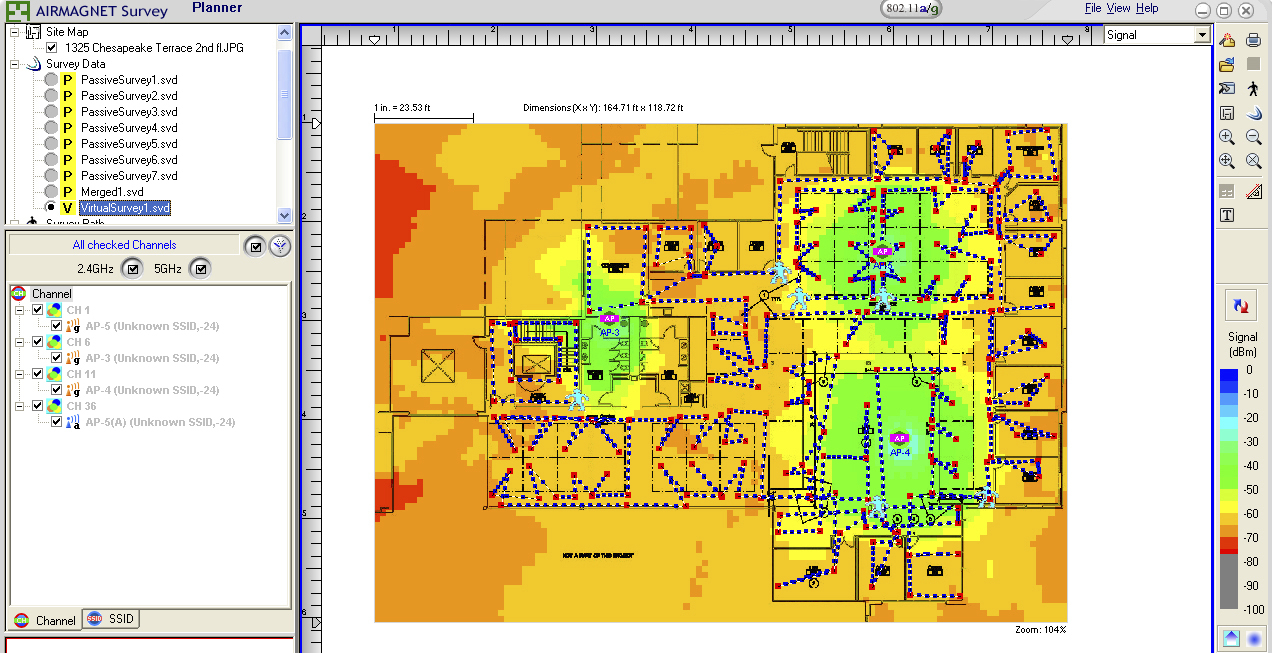Collapse the Survey Data tree node
The image size is (1272, 653).
[x=15, y=64]
